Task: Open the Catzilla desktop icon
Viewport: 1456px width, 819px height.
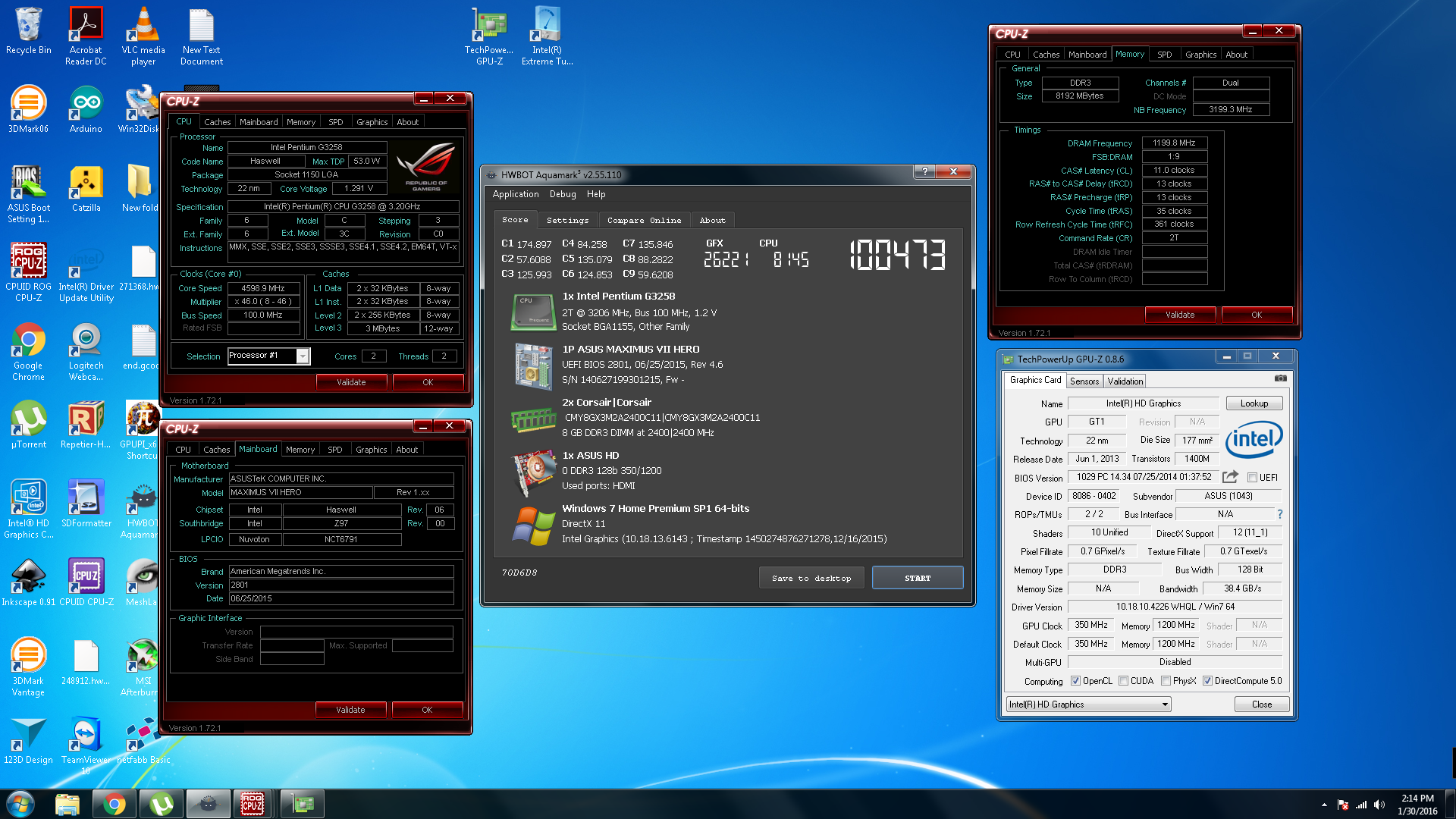Action: (86, 188)
